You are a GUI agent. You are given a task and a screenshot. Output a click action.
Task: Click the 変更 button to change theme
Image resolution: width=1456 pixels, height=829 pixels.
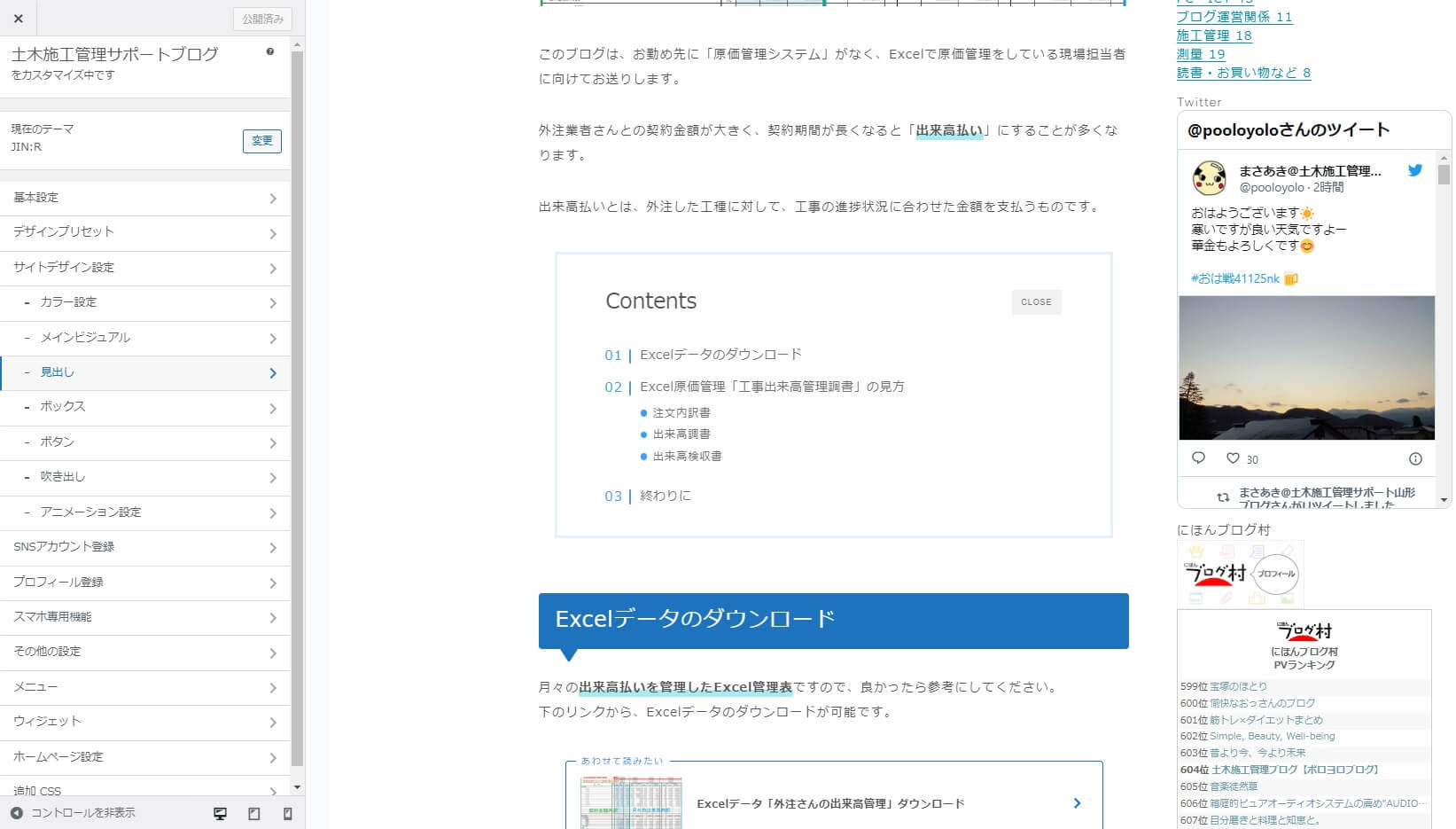tap(261, 140)
